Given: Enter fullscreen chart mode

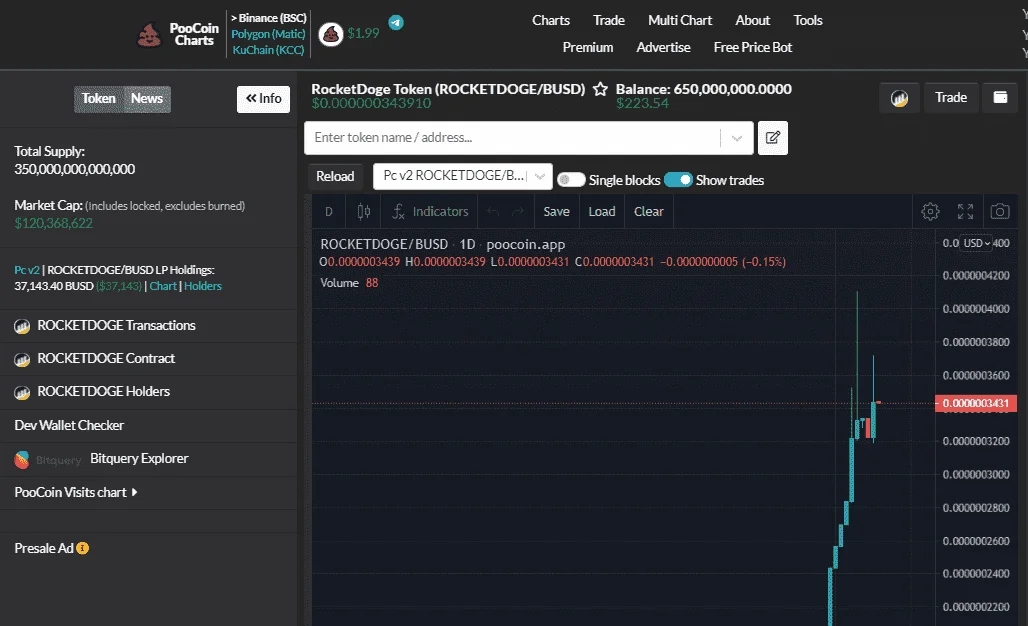Looking at the screenshot, I should [x=965, y=212].
